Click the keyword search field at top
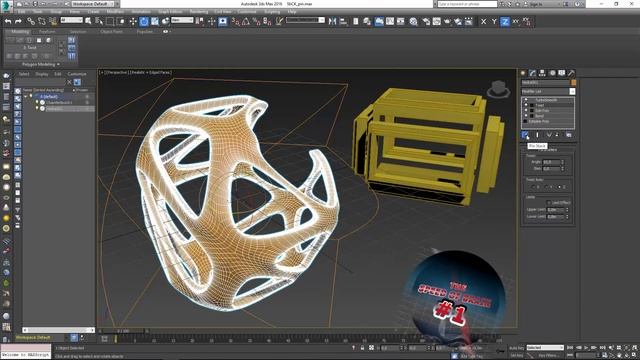The width and height of the screenshot is (640, 360). [467, 4]
